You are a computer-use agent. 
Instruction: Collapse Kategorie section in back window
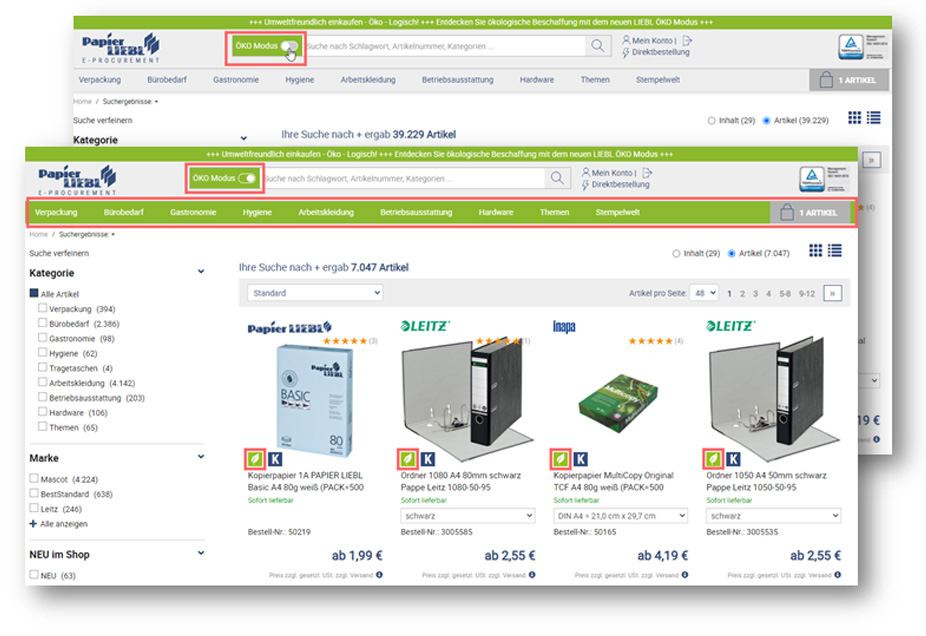pyautogui.click(x=243, y=138)
